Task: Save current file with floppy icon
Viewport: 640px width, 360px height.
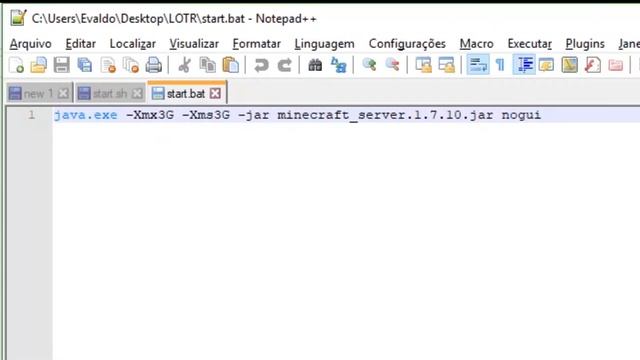Action: pos(62,65)
